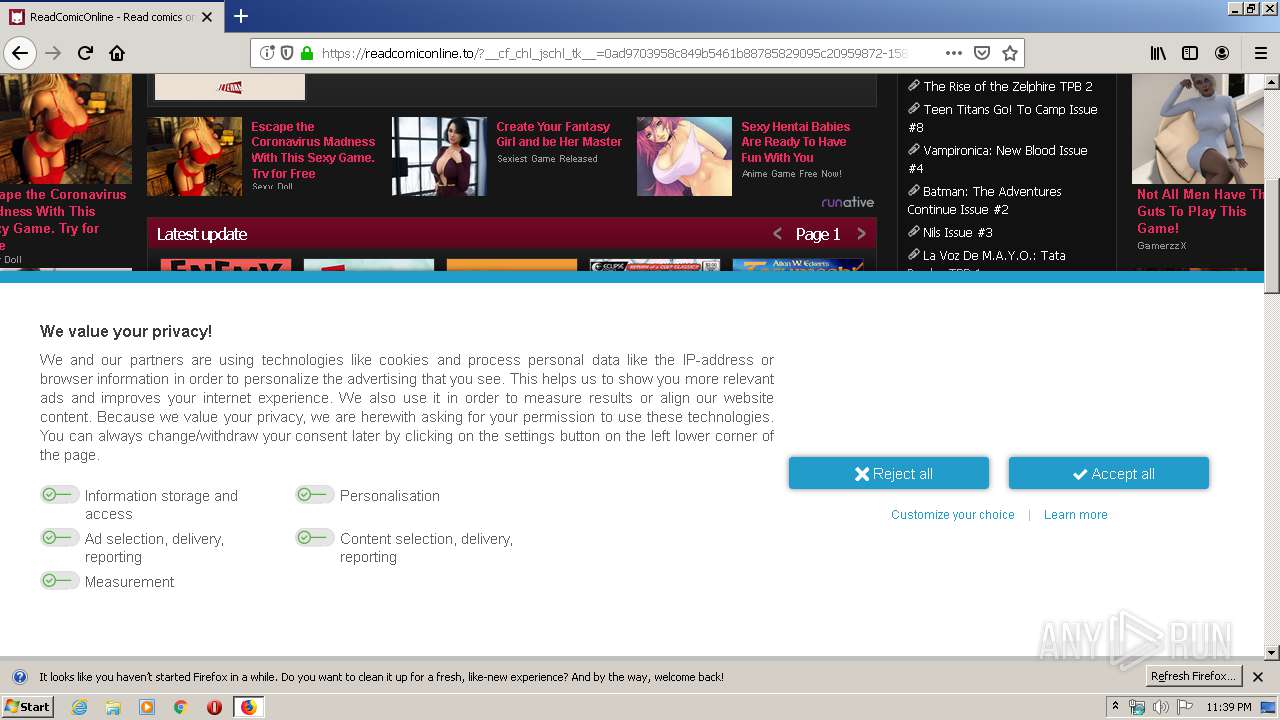Go back to the previous page

(20, 53)
